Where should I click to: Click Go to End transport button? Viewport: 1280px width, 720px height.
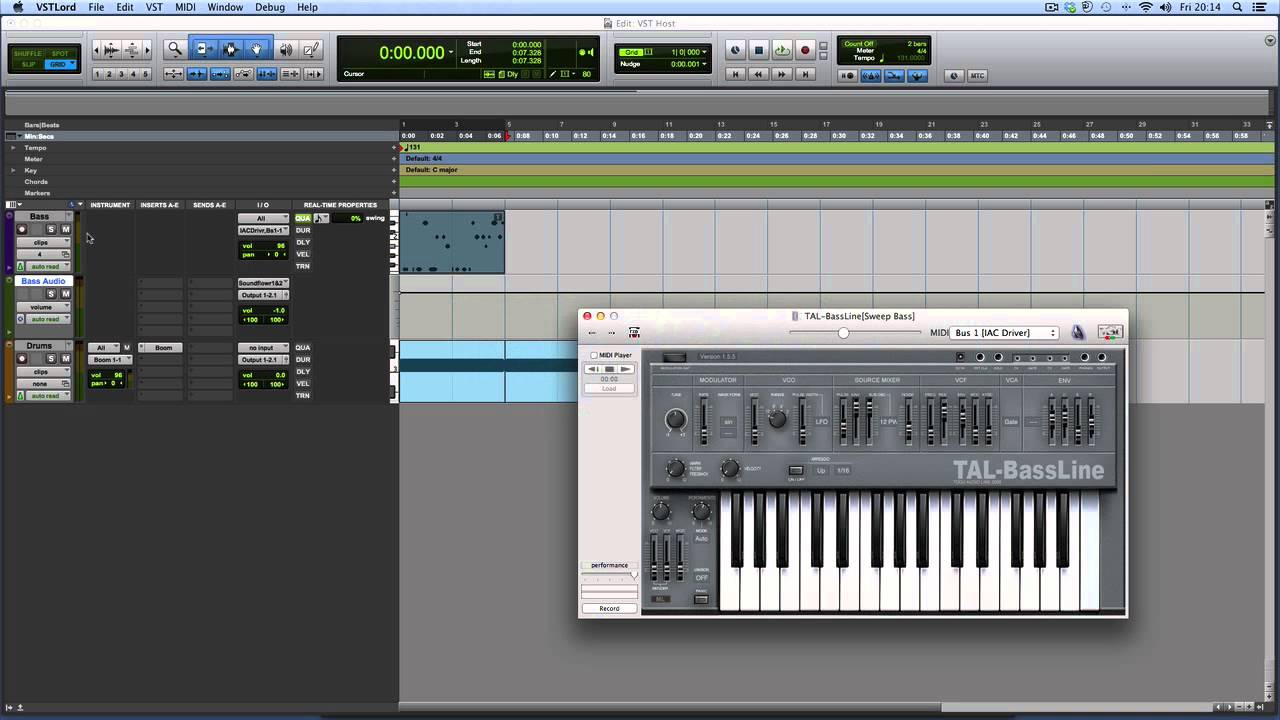coord(805,74)
